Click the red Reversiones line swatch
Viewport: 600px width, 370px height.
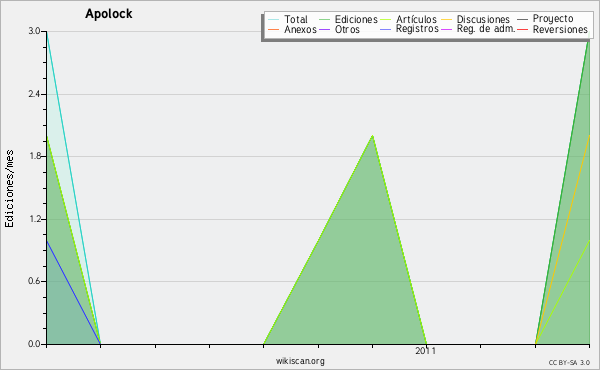click(x=522, y=29)
